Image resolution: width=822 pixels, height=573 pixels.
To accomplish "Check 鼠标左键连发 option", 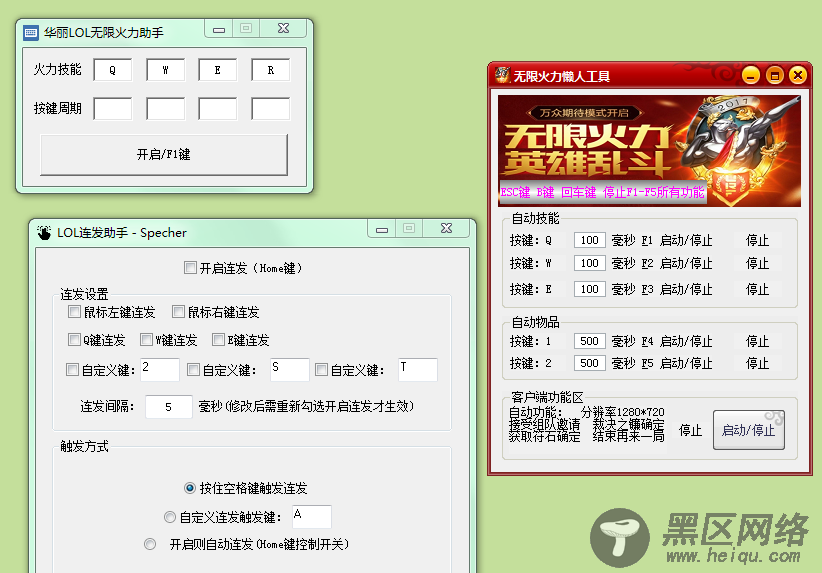I will (74, 312).
